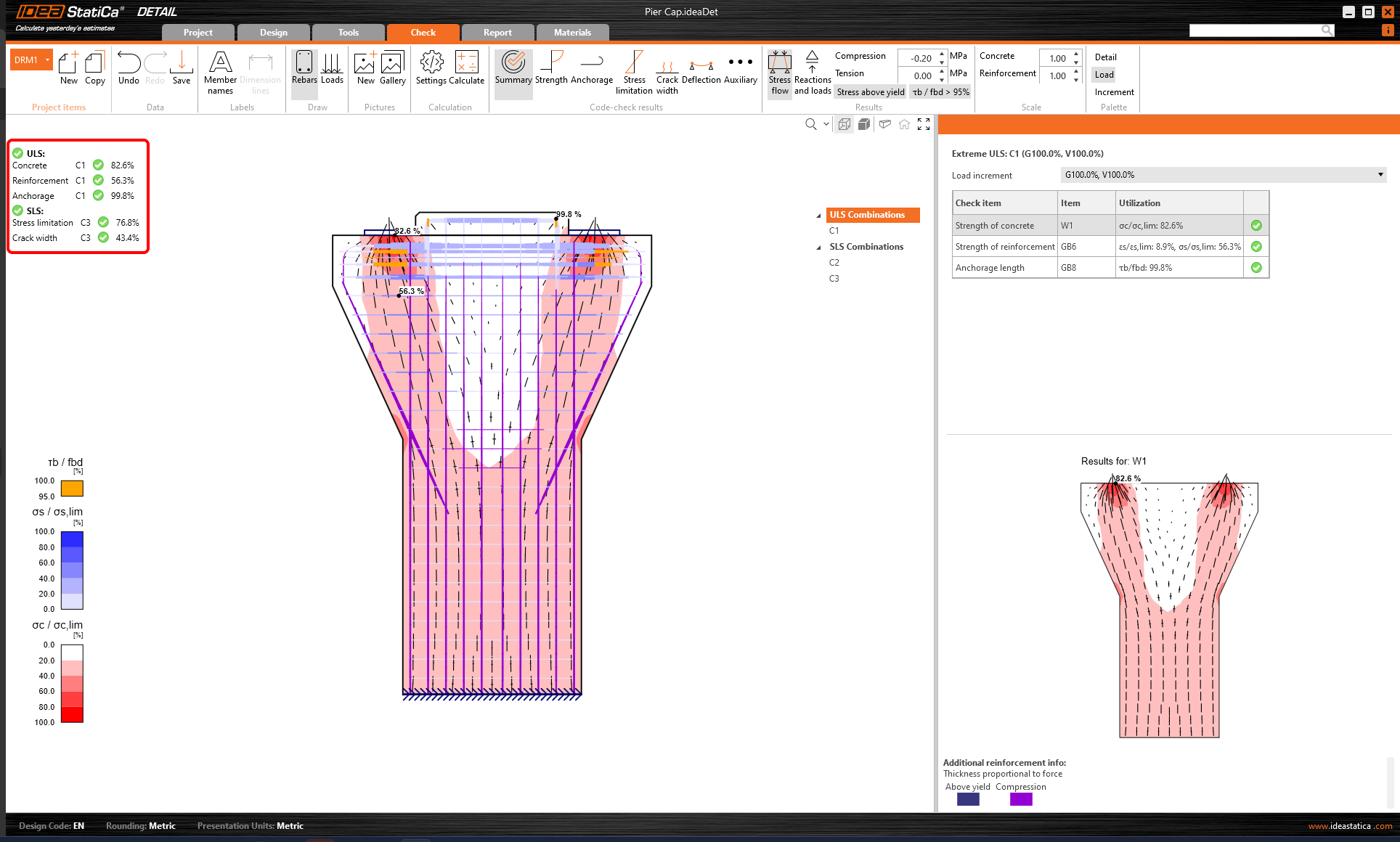
Task: Open the DRM1 project item dropdown
Action: pyautogui.click(x=48, y=60)
